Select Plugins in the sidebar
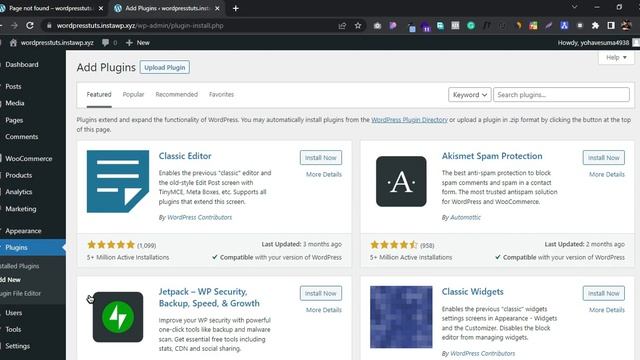 pos(33,247)
